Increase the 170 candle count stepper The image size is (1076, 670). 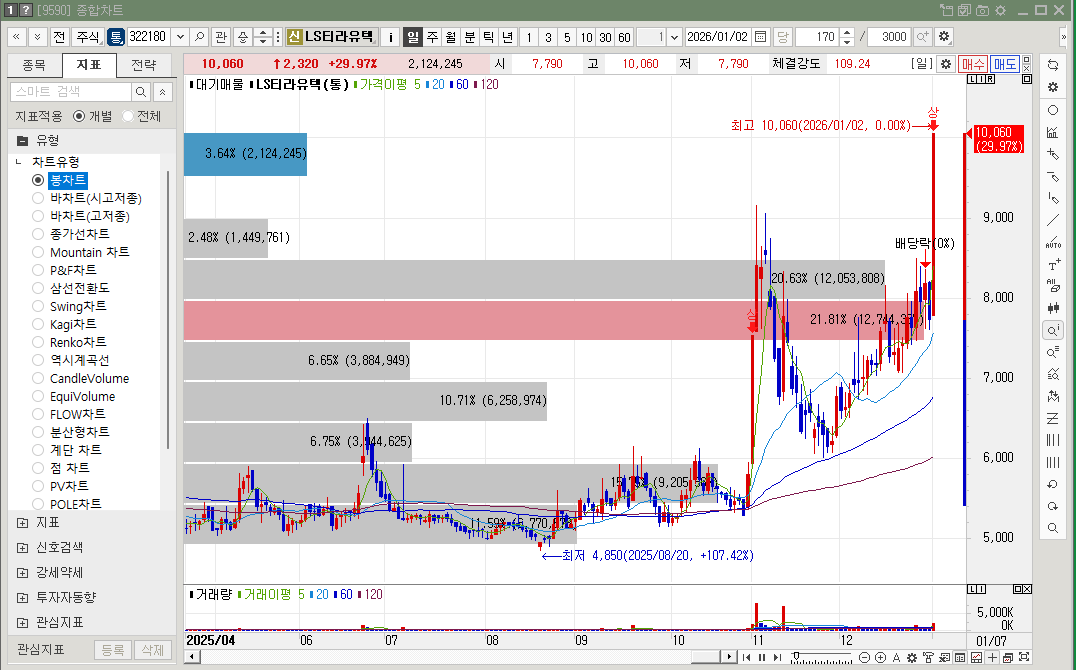tap(847, 32)
